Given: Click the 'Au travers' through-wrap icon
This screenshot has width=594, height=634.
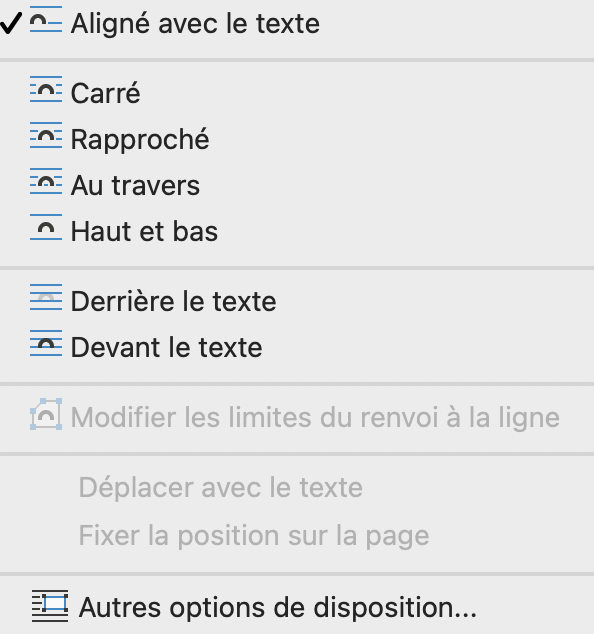Looking at the screenshot, I should pos(46,181).
